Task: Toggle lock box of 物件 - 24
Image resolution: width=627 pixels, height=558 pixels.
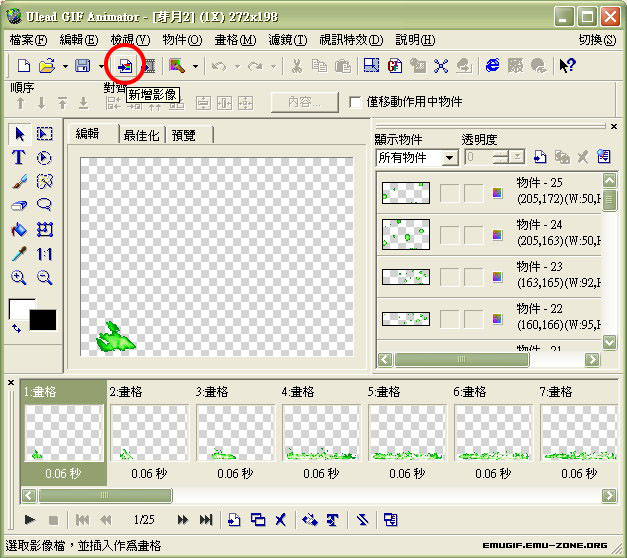Action: (x=474, y=235)
